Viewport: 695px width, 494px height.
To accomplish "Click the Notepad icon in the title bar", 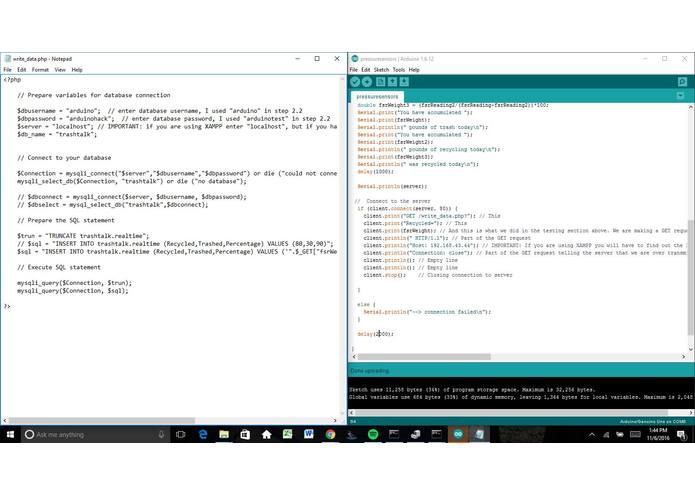I will click(8, 58).
